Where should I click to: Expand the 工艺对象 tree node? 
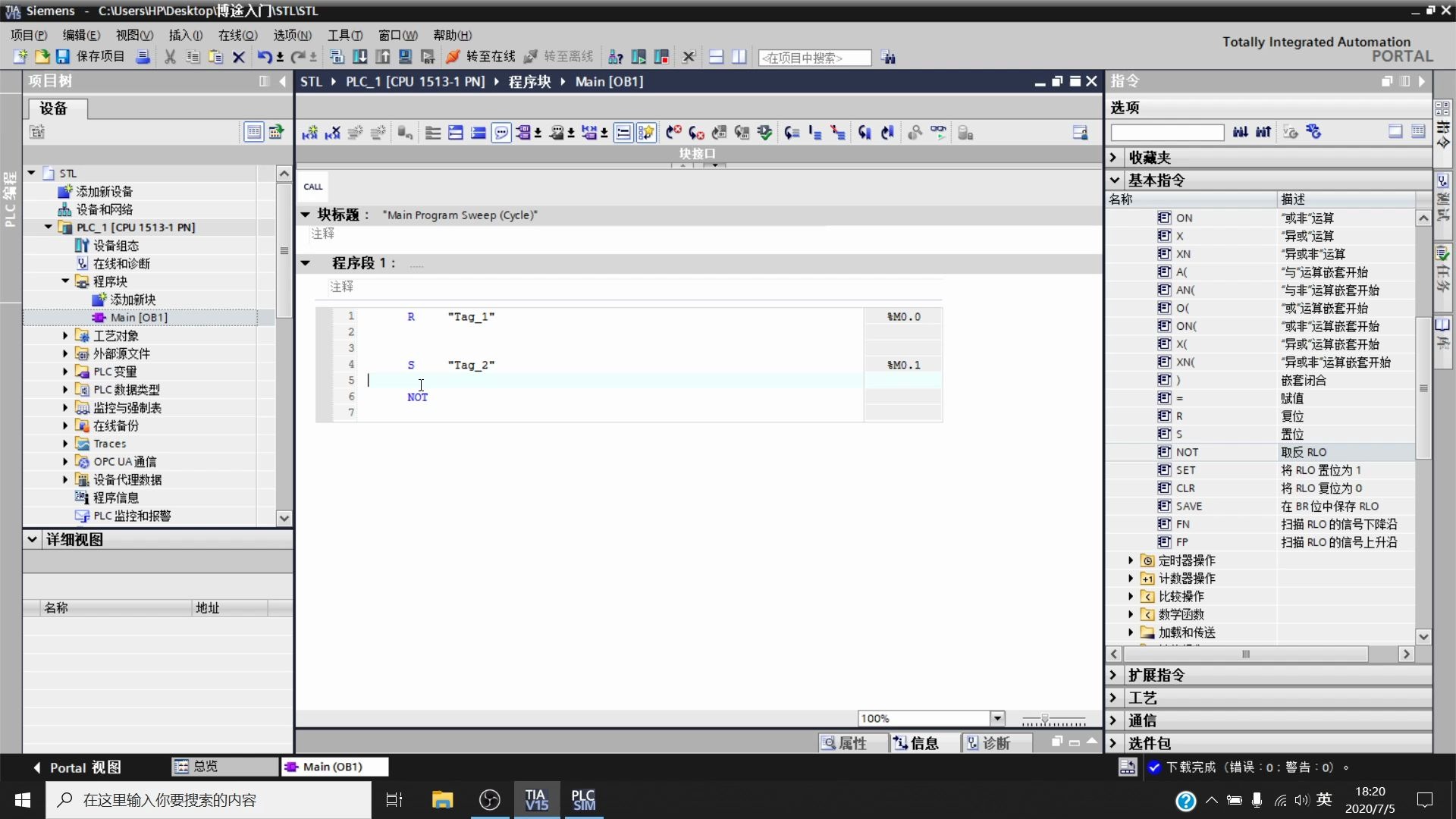[x=65, y=335]
